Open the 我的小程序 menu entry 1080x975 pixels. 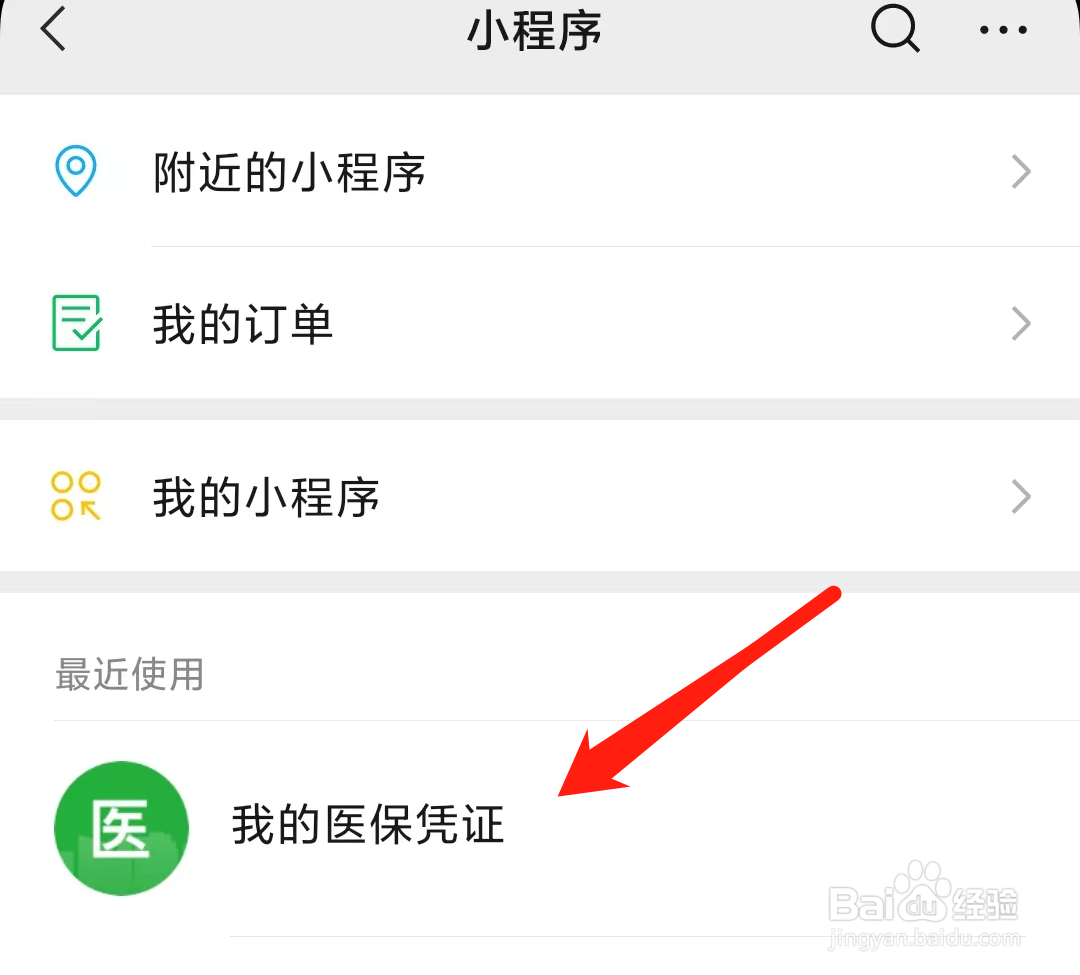click(540, 496)
